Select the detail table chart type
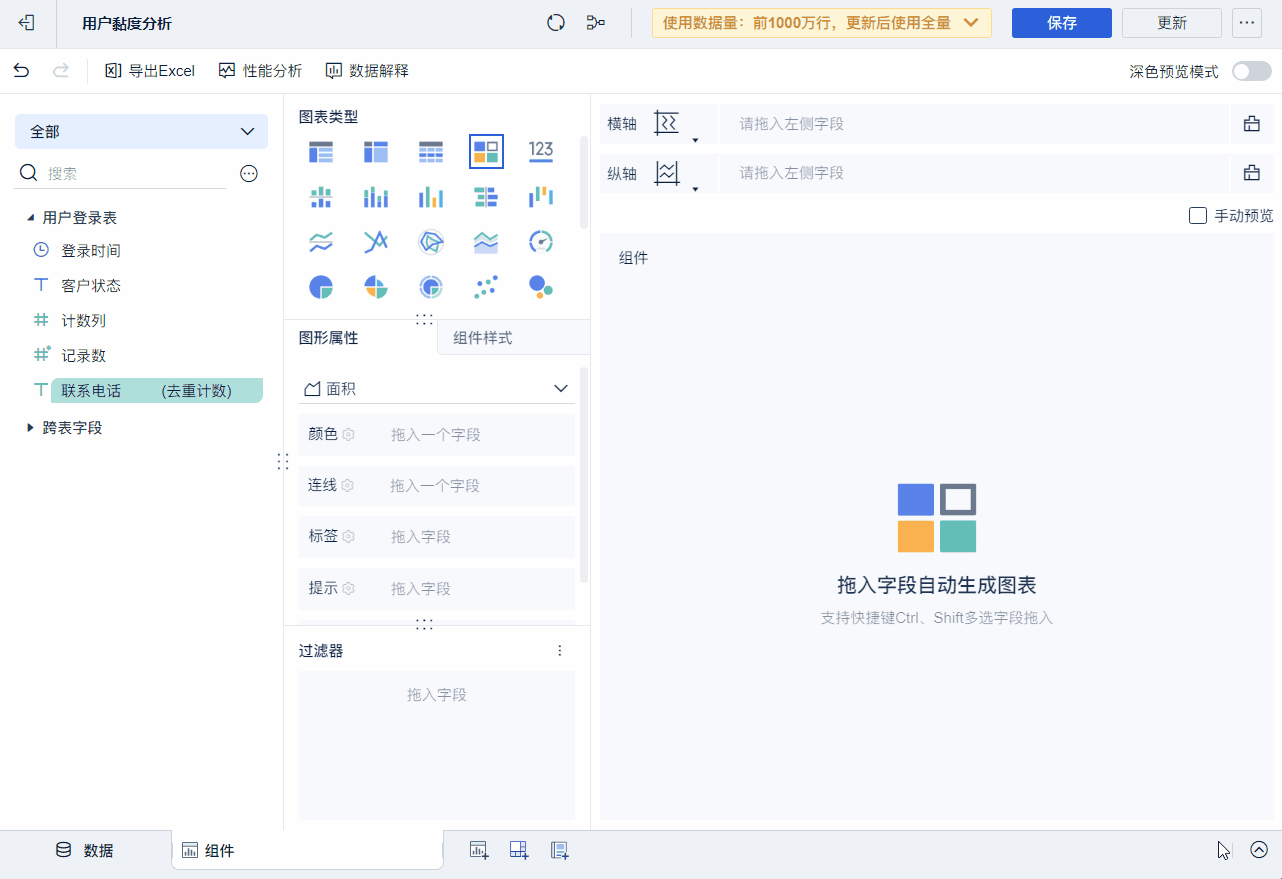 pyautogui.click(x=431, y=152)
